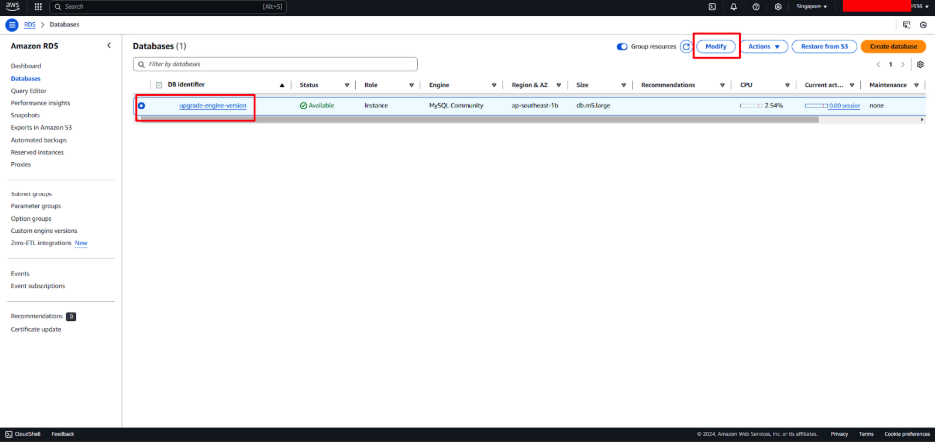Open the Singapore region dropdown
Viewport: 938px width, 442px height.
(812, 7)
